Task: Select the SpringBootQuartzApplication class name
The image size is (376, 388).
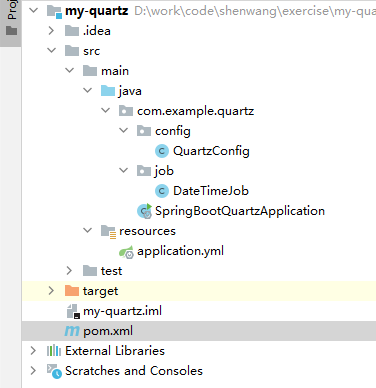Action: tap(240, 211)
